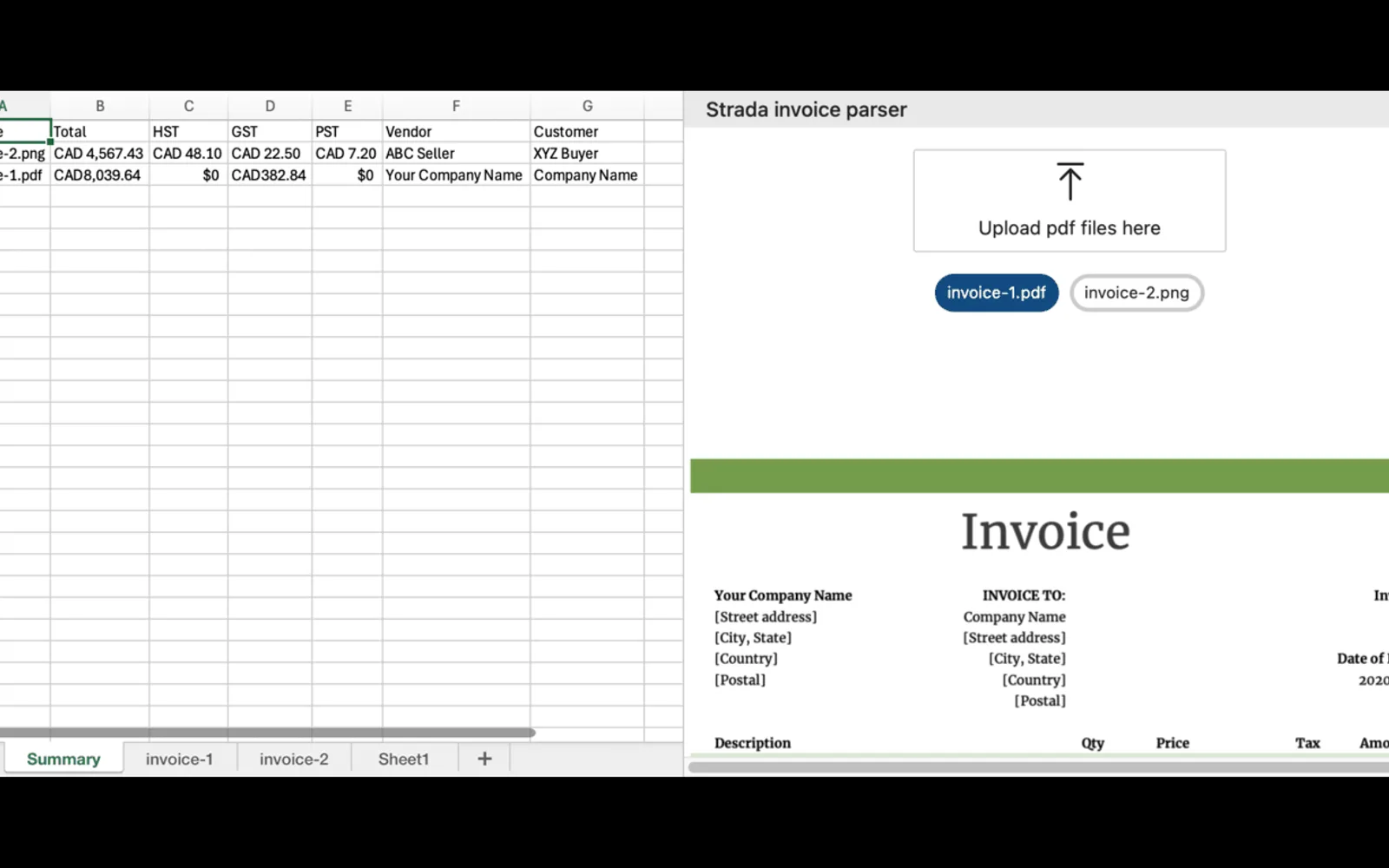
Task: Switch to the Sheet1 tab
Action: tap(404, 759)
